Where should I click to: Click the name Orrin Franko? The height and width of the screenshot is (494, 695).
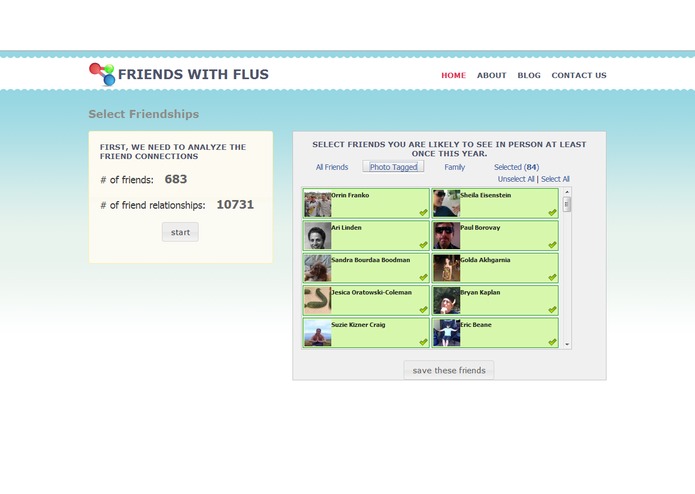350,195
